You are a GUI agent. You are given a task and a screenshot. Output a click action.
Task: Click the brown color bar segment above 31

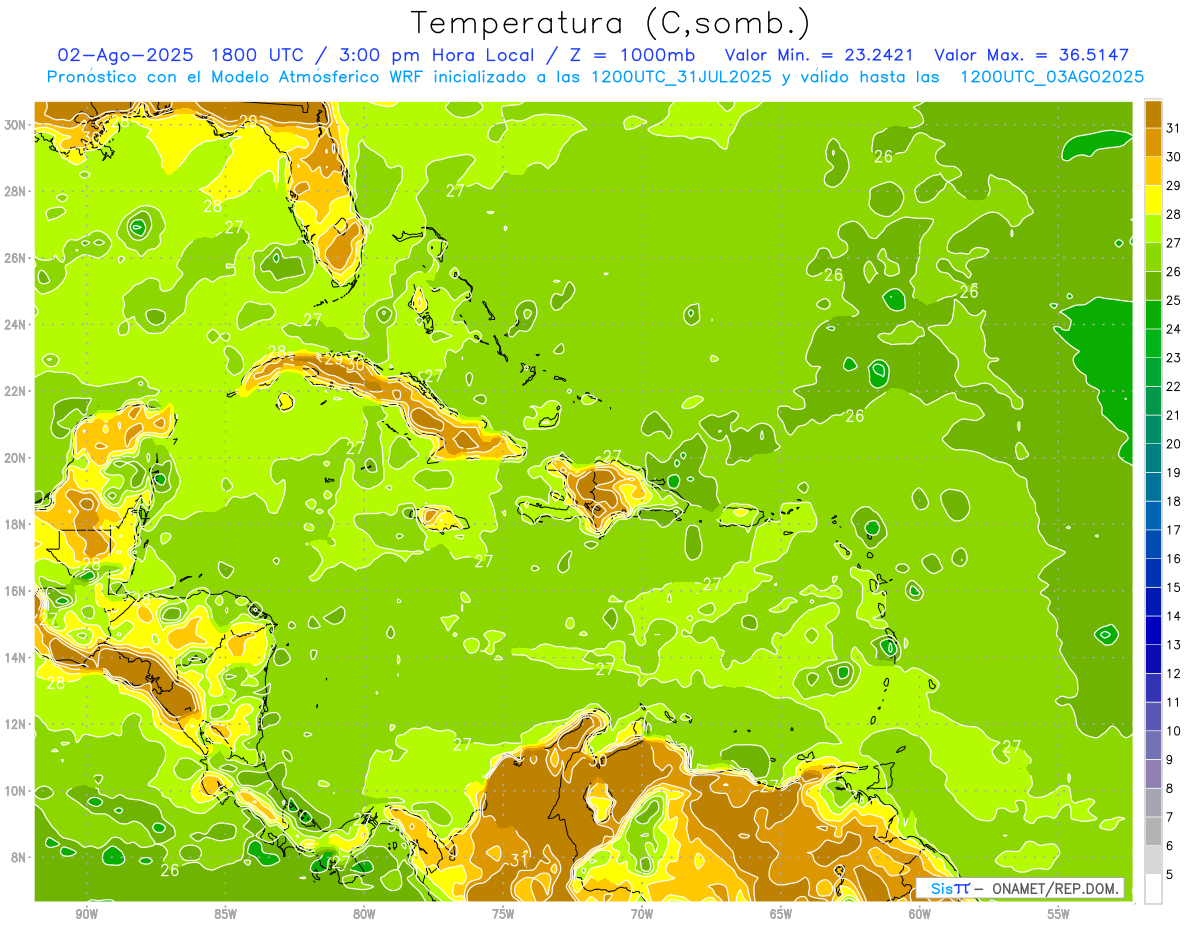(1153, 114)
